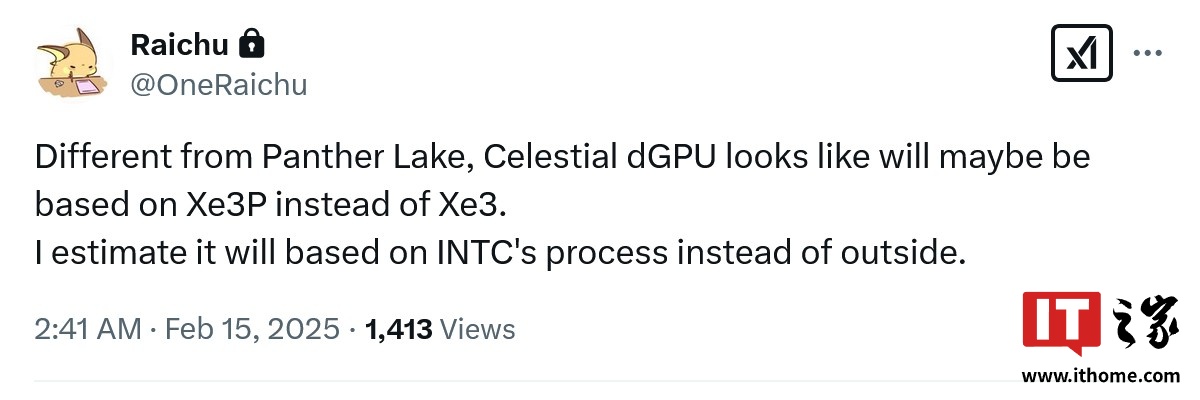
Task: Click Raichu's profile avatar picture
Action: coord(74,62)
